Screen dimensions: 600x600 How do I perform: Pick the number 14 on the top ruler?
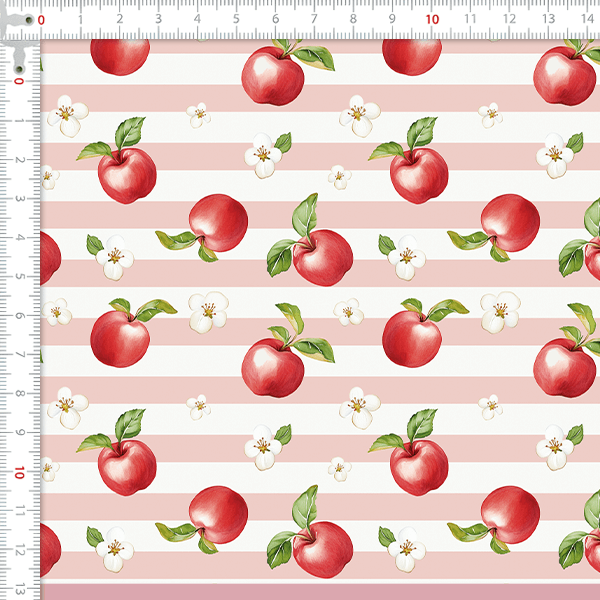587,18
